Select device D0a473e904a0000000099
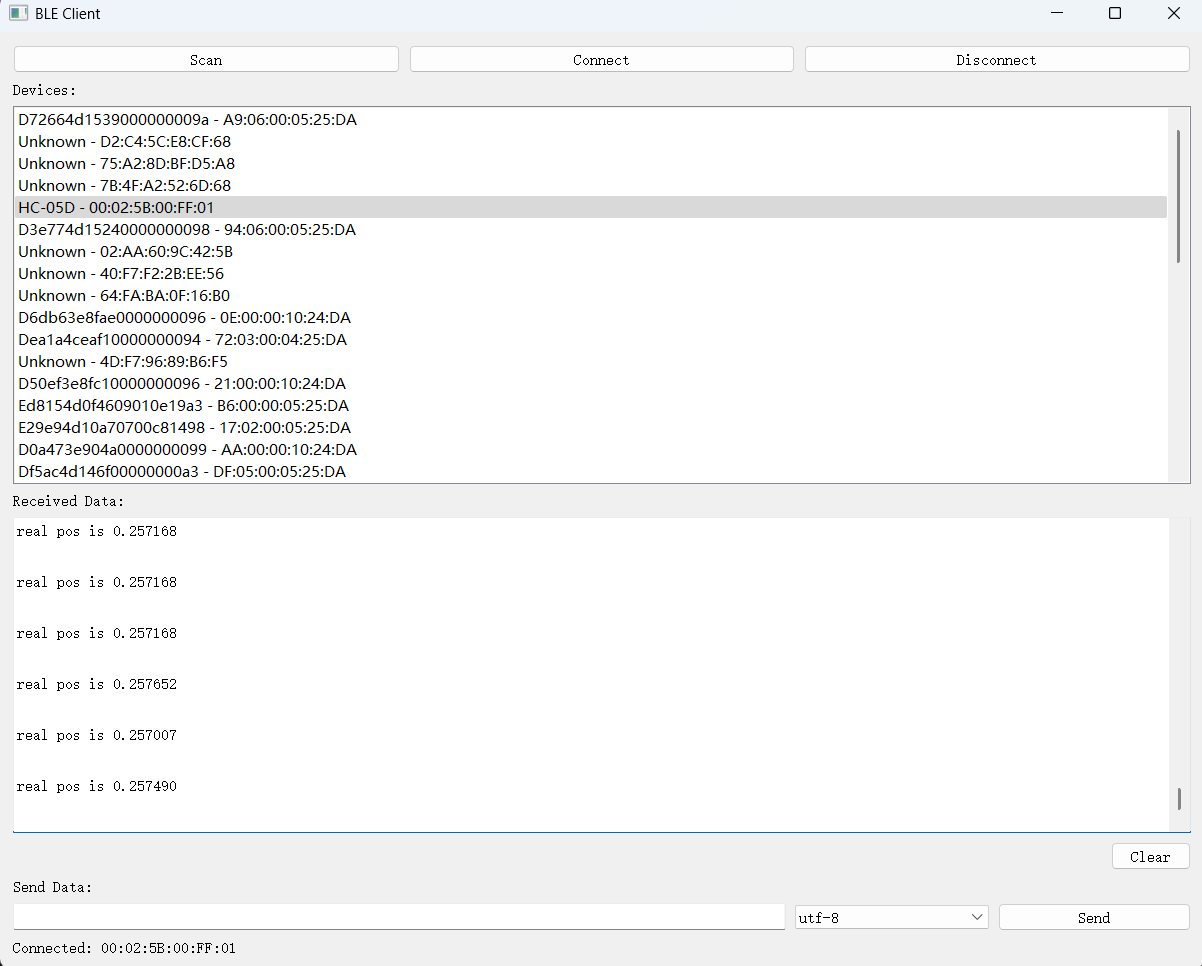This screenshot has width=1202, height=966. [x=592, y=449]
